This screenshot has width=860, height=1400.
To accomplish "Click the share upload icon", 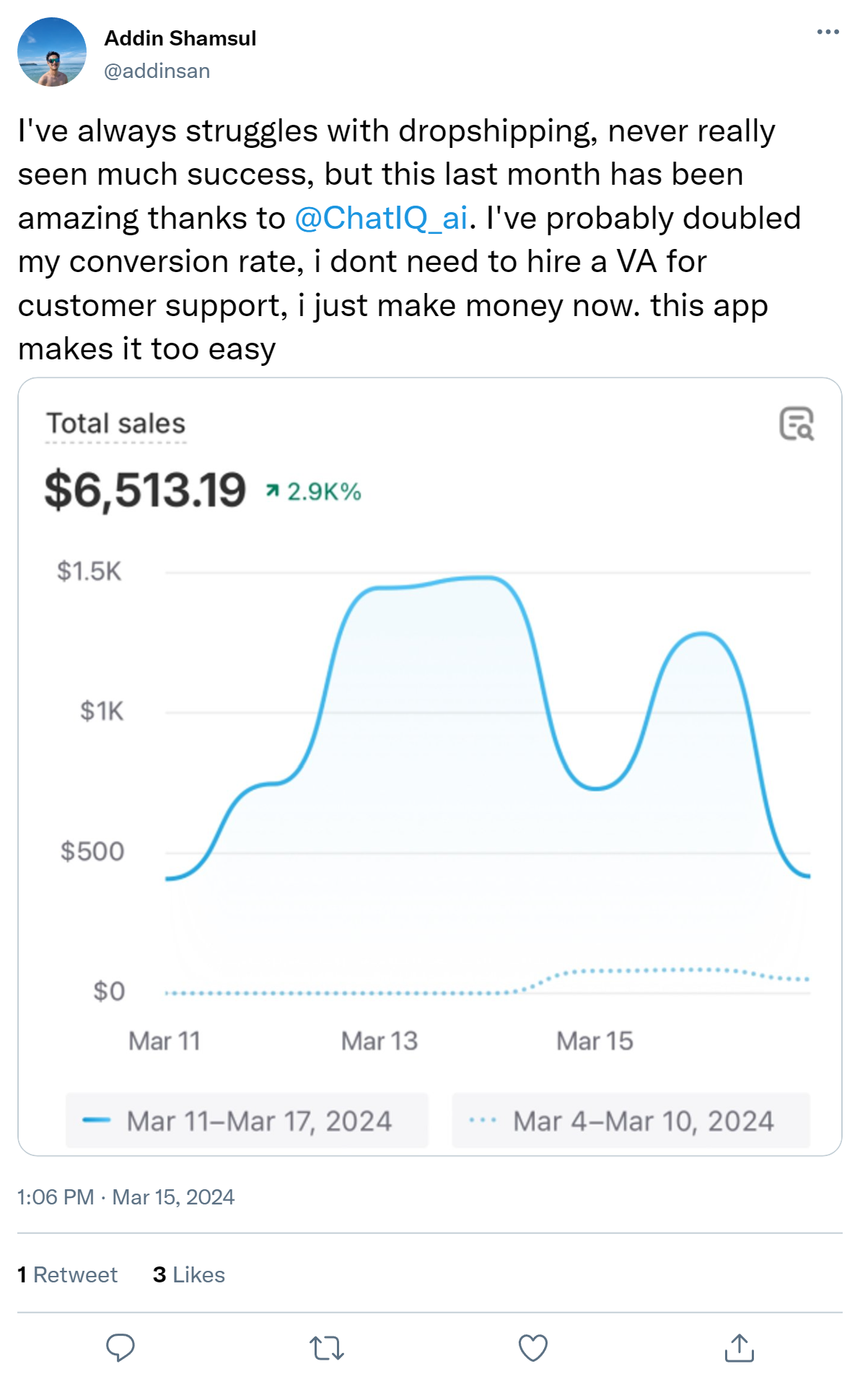I will coord(739,1347).
